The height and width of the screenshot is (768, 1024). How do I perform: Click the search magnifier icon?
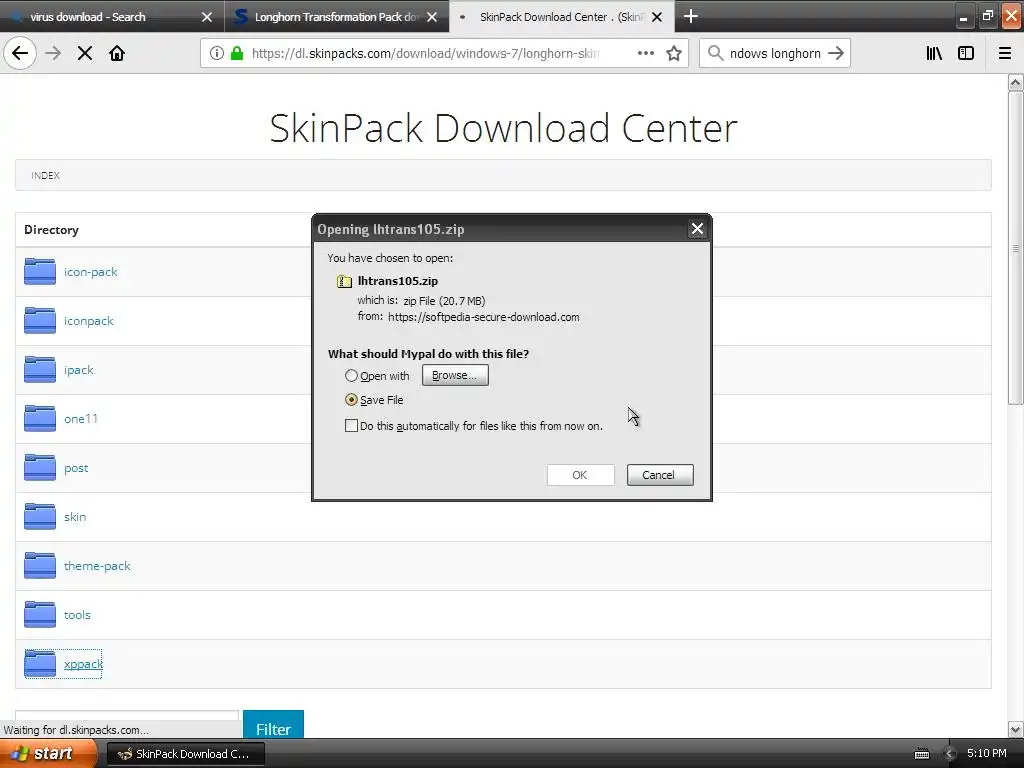716,53
